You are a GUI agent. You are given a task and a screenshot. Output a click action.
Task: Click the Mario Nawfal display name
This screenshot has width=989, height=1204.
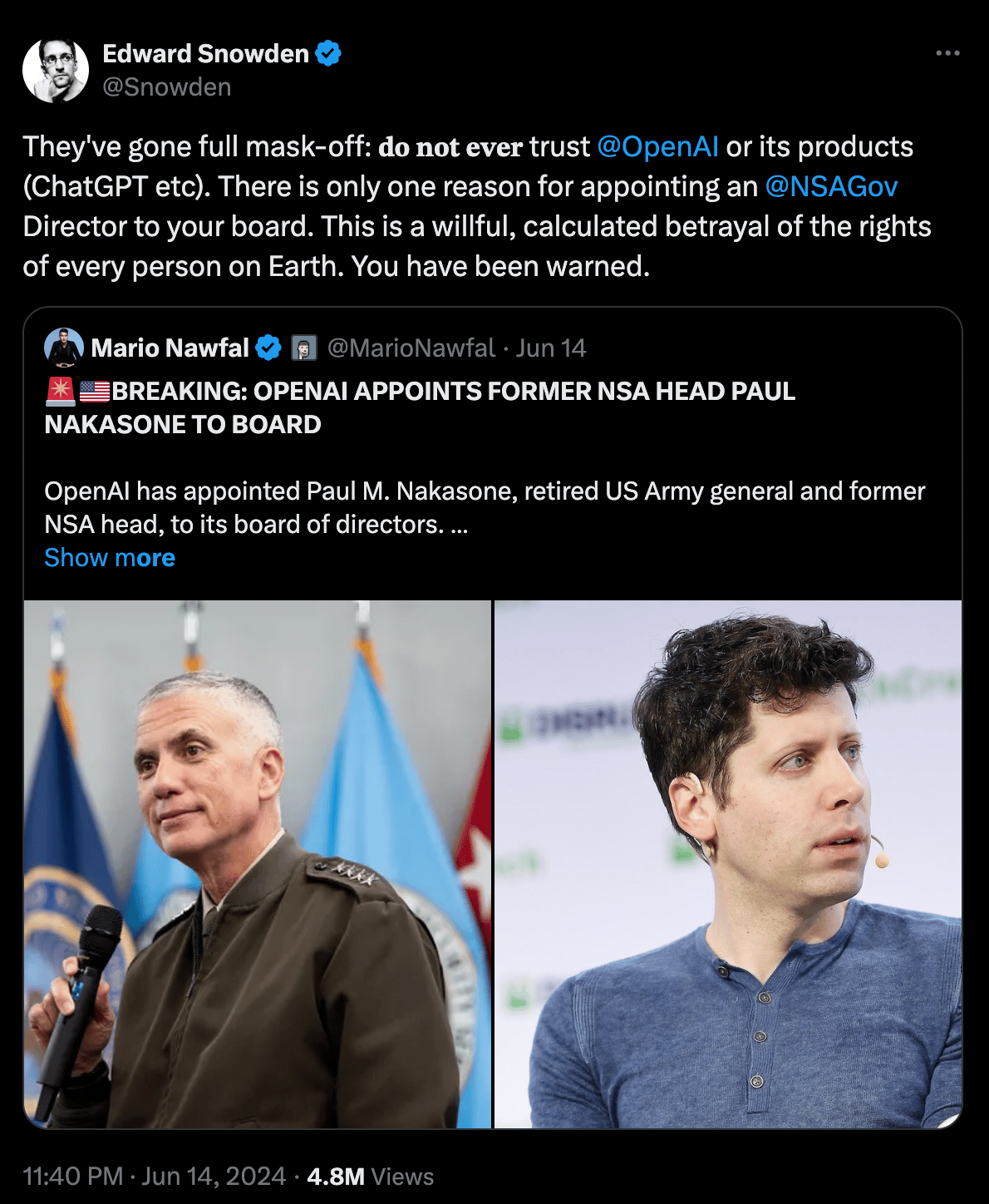click(x=170, y=348)
